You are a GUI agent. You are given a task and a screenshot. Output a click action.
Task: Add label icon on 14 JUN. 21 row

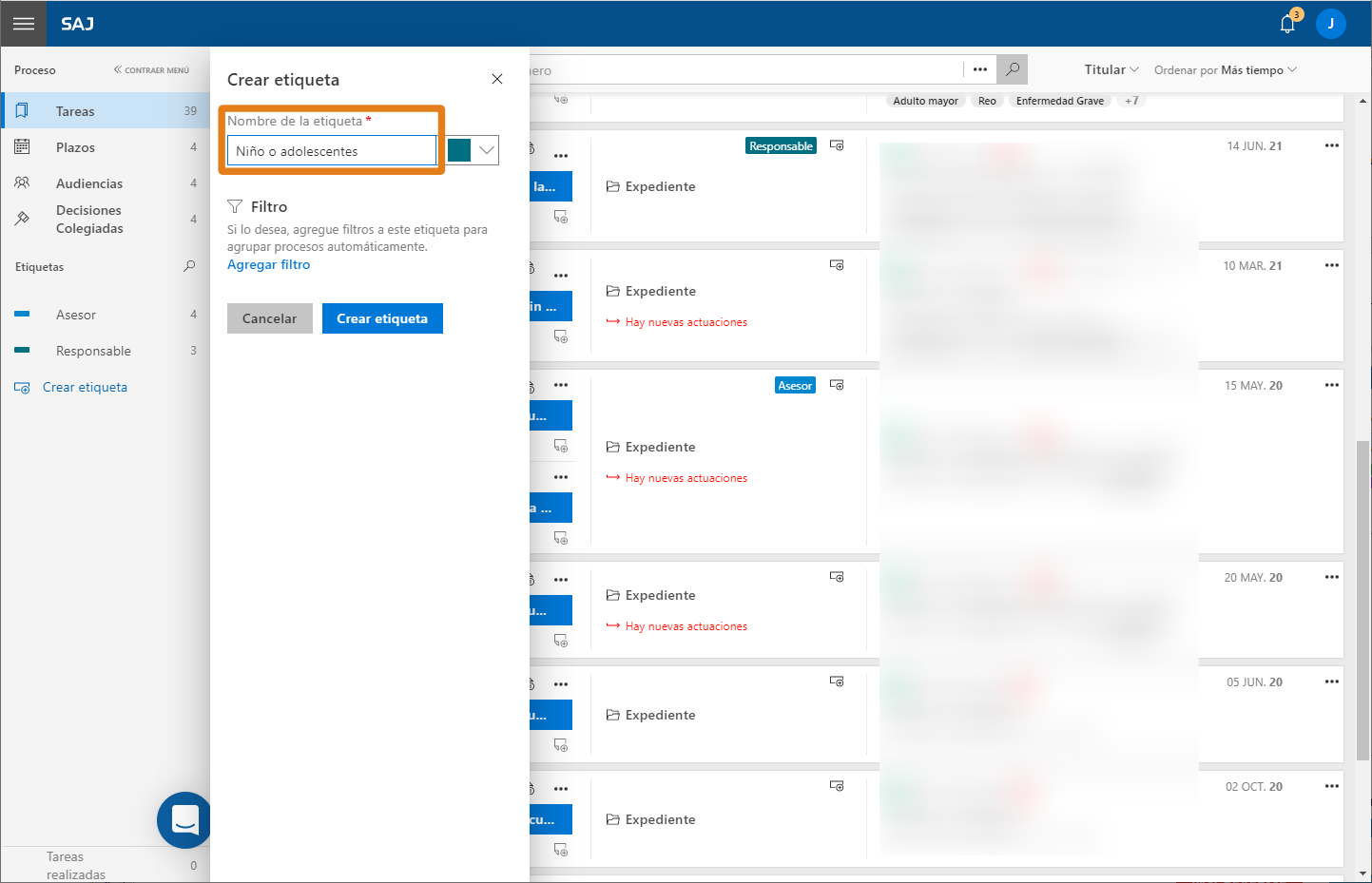837,145
